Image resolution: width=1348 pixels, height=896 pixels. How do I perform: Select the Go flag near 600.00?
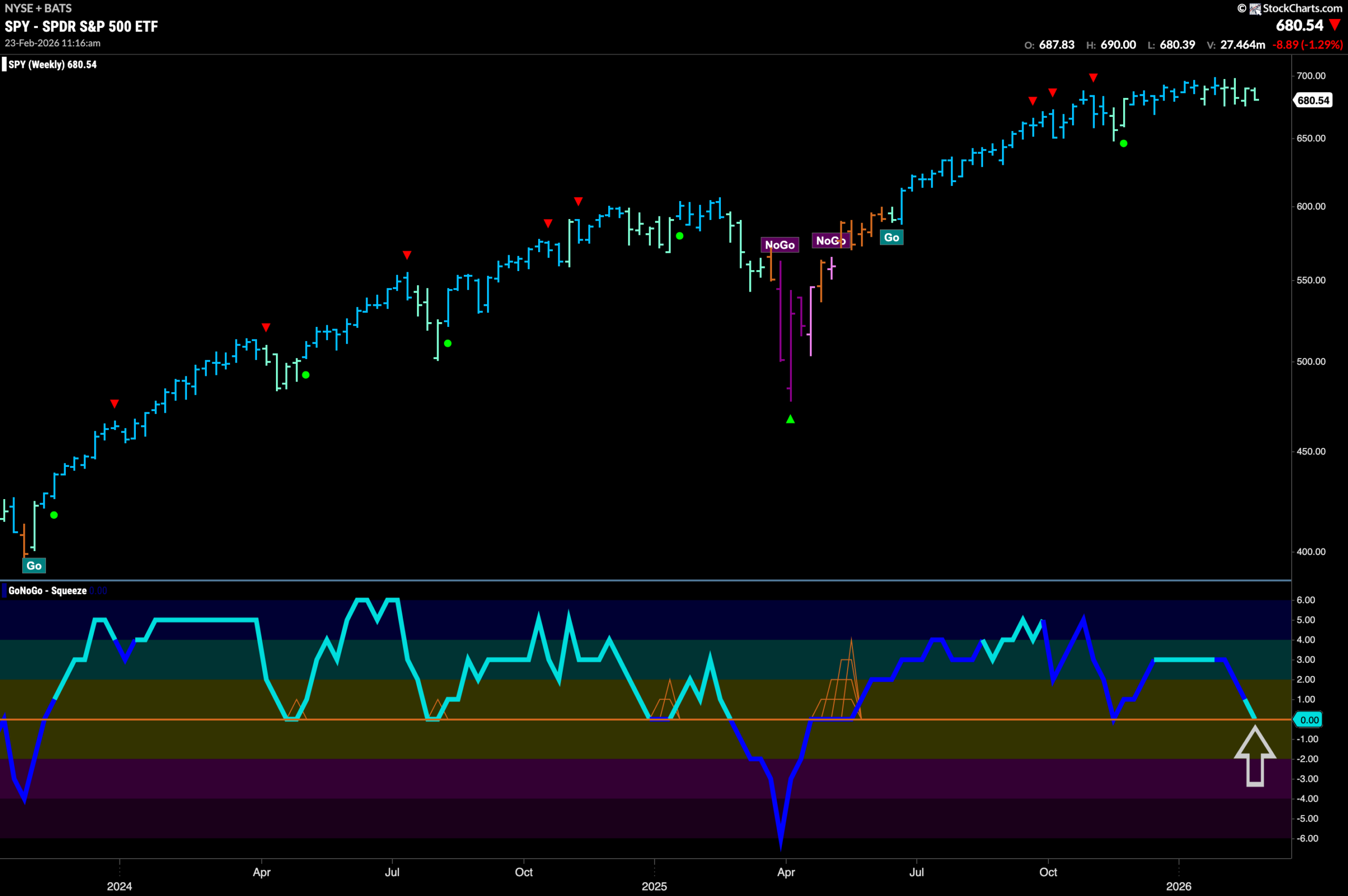pyautogui.click(x=891, y=237)
